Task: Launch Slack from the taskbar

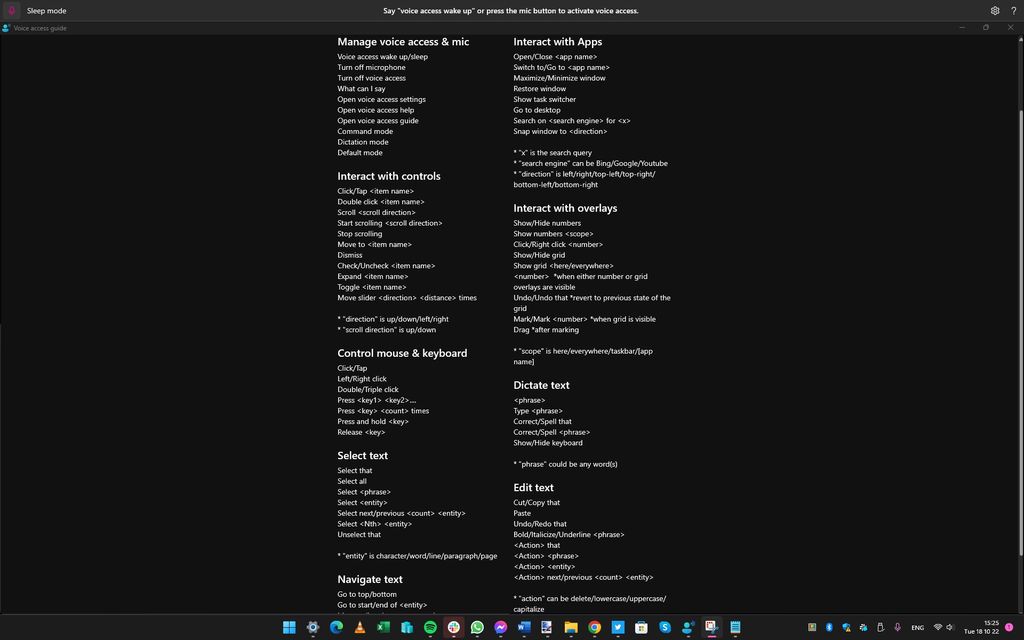Action: pyautogui.click(x=456, y=628)
